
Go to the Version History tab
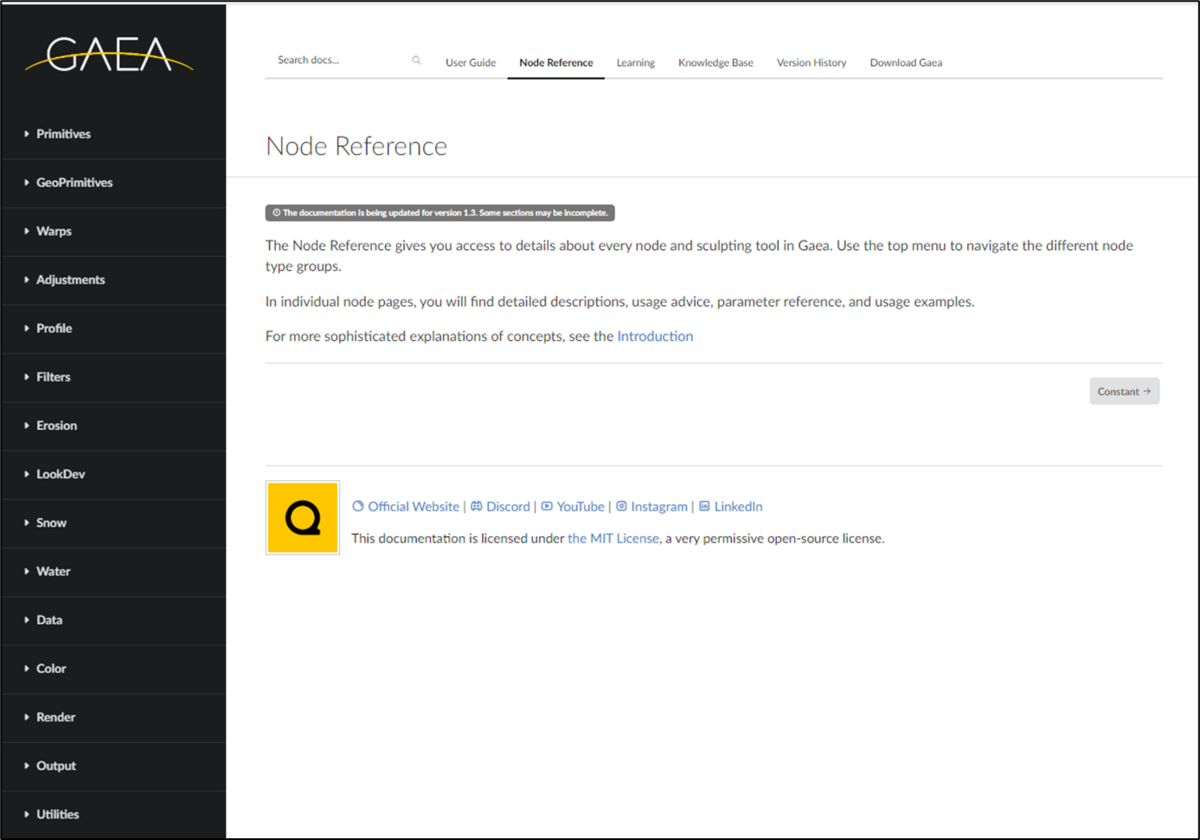[811, 62]
